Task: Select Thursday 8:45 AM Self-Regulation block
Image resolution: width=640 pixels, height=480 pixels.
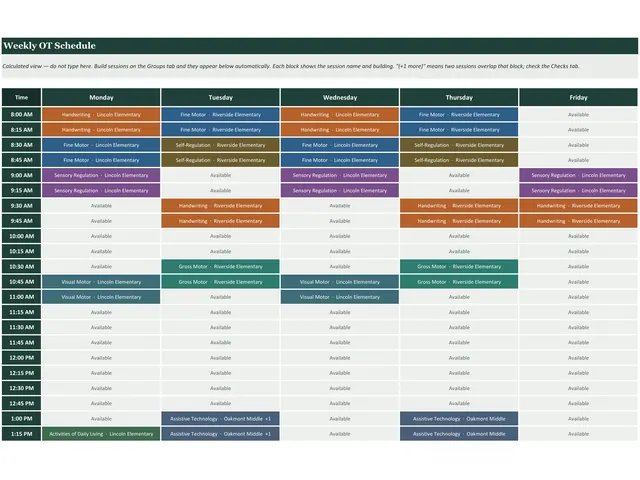Action: (459, 160)
